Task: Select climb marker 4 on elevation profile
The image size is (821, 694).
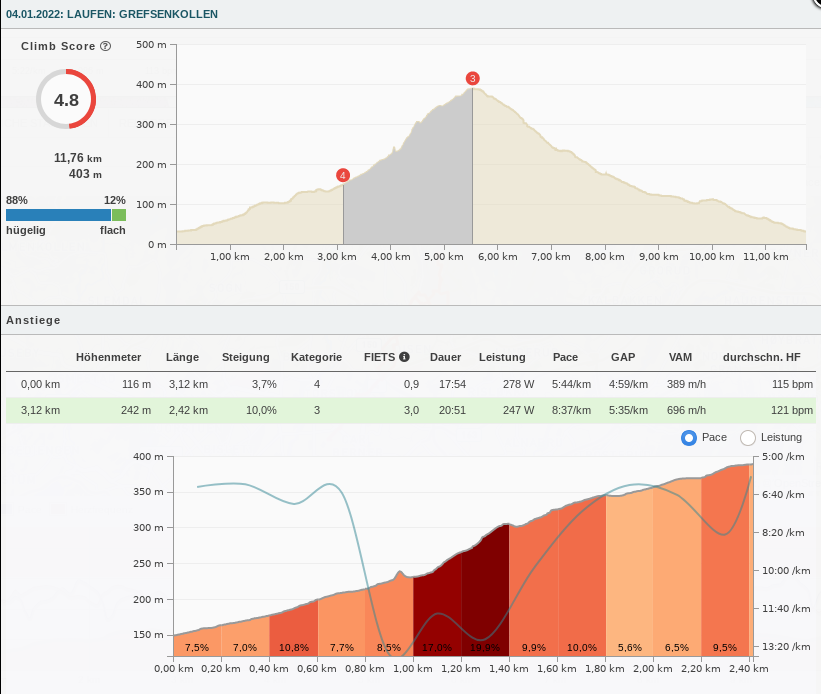Action: (x=343, y=175)
